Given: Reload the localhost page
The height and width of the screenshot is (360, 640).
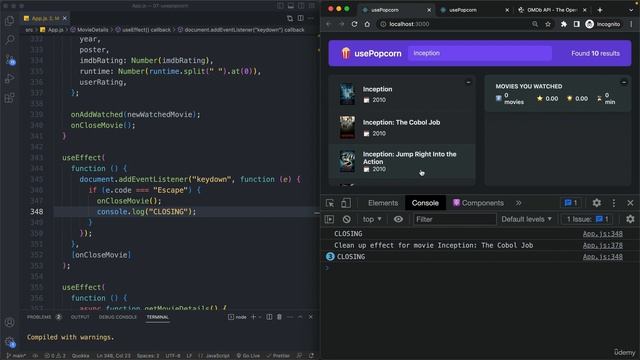Looking at the screenshot, I should tap(354, 24).
